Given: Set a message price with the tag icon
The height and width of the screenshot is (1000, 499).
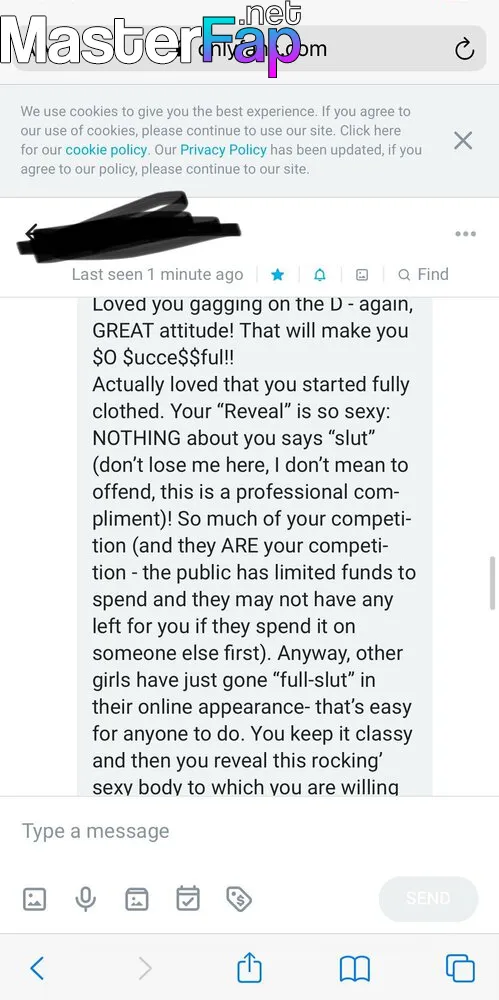Looking at the screenshot, I should click(x=239, y=899).
